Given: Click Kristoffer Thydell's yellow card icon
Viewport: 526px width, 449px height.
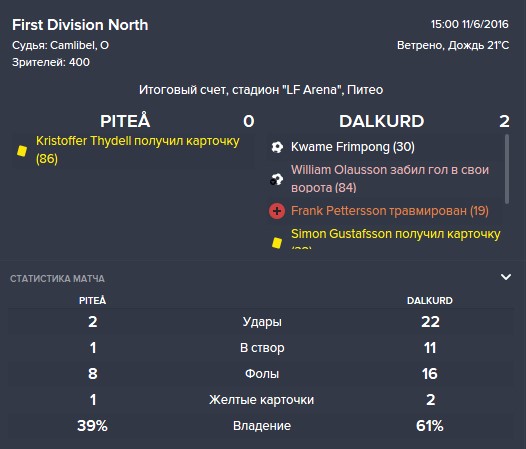Looking at the screenshot, I should tap(22, 151).
